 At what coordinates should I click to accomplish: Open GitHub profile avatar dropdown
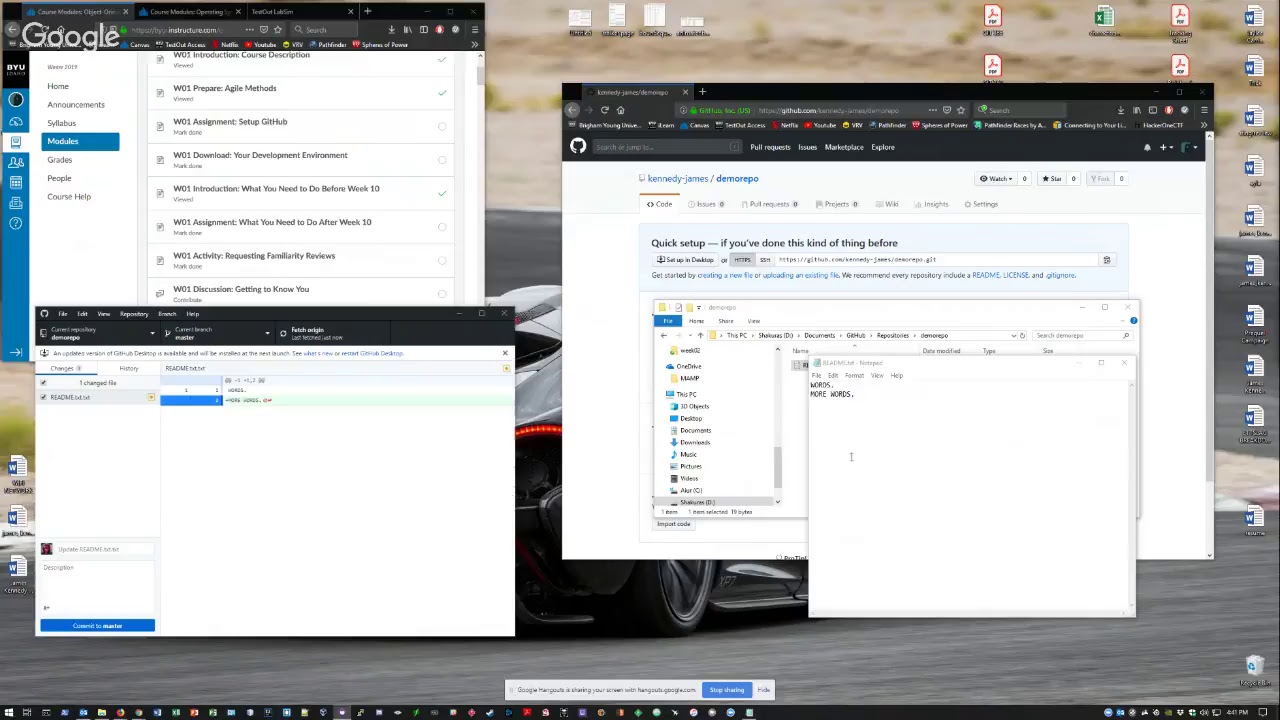1190,147
